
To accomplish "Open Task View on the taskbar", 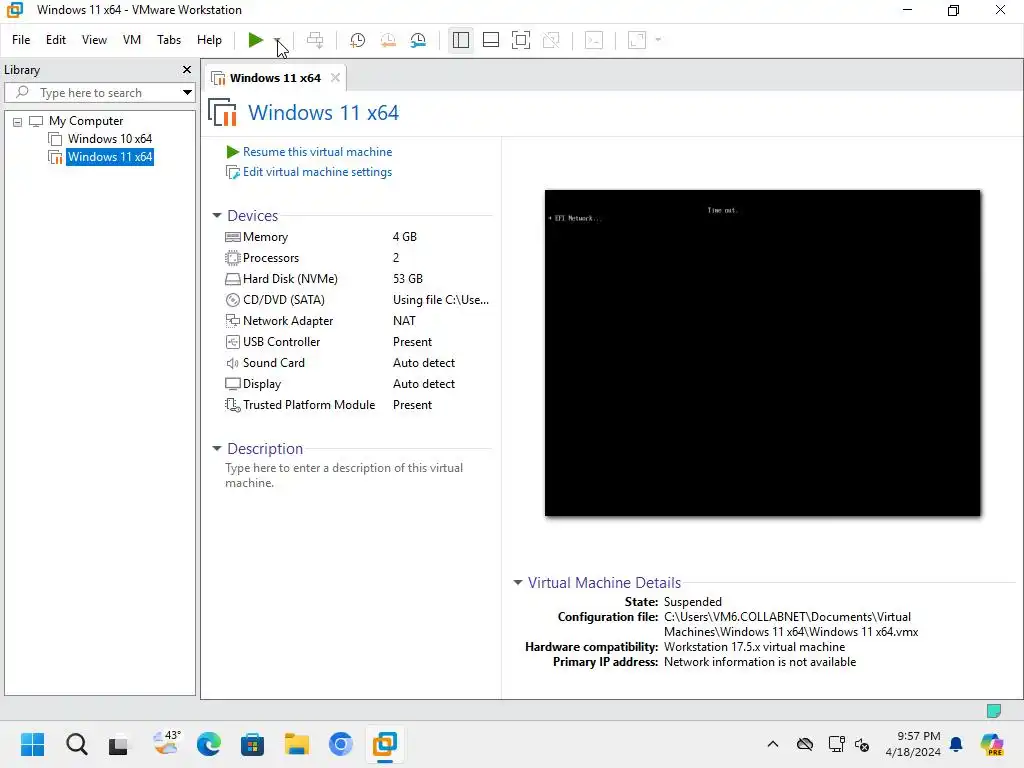I will 119,744.
